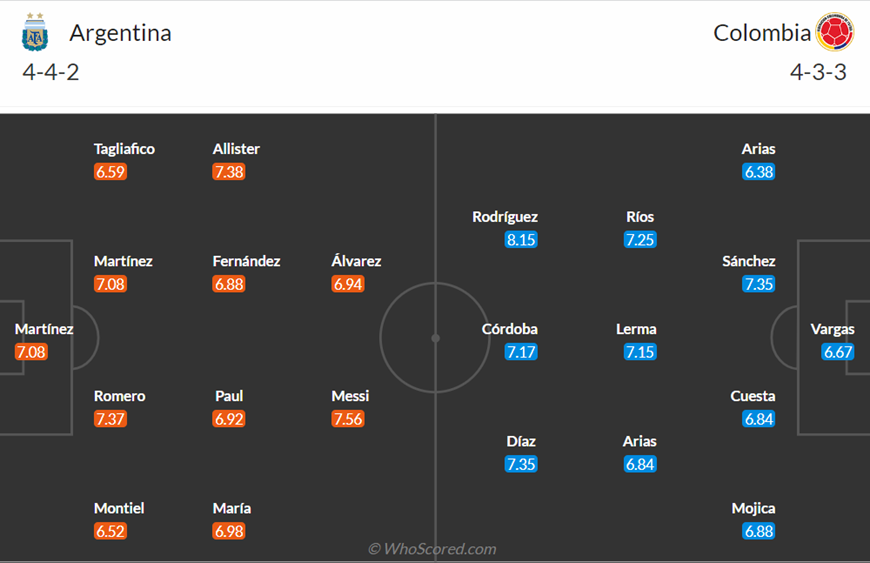Click Córdoba player name
This screenshot has width=870, height=563.
tap(509, 329)
